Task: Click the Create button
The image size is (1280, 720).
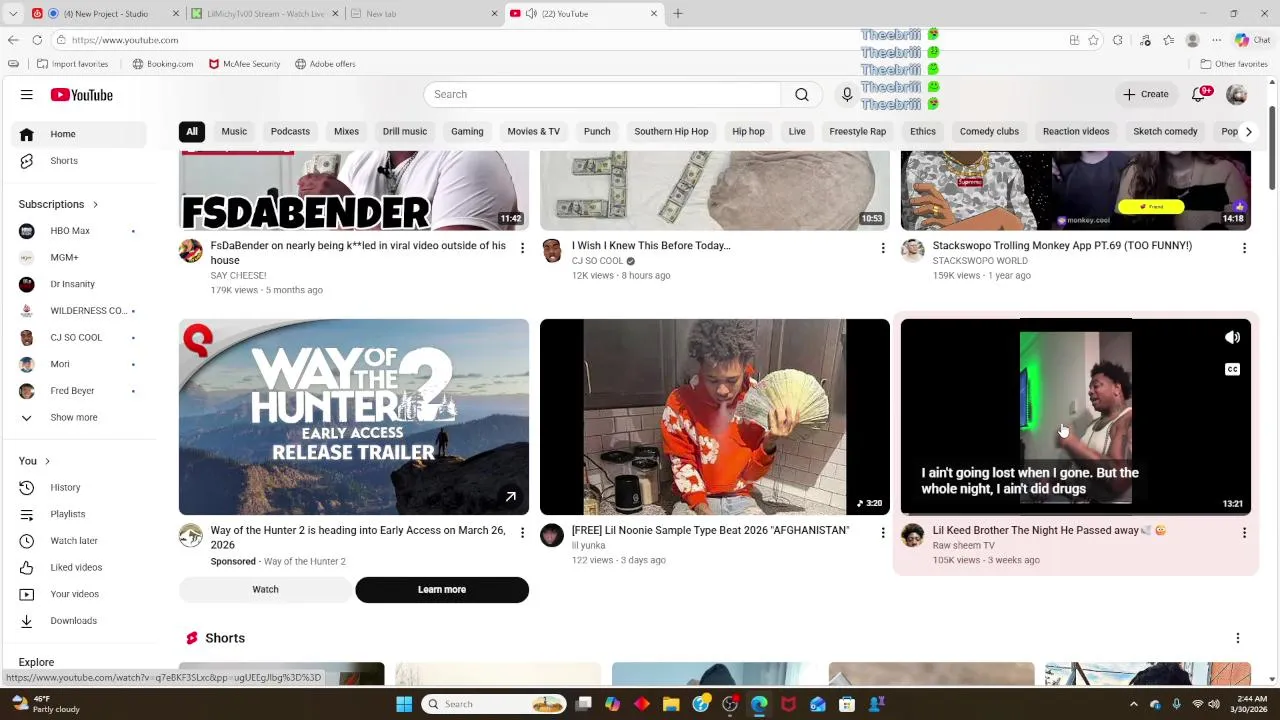Action: click(1146, 95)
